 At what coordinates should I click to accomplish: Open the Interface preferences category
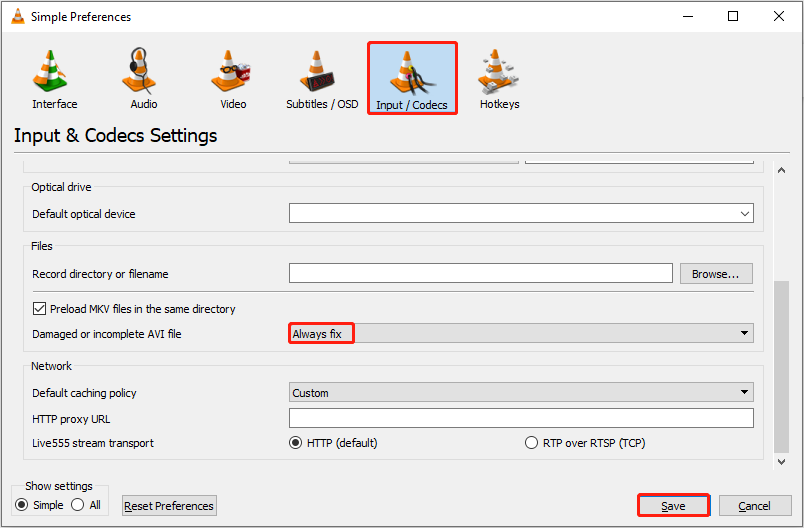point(54,79)
